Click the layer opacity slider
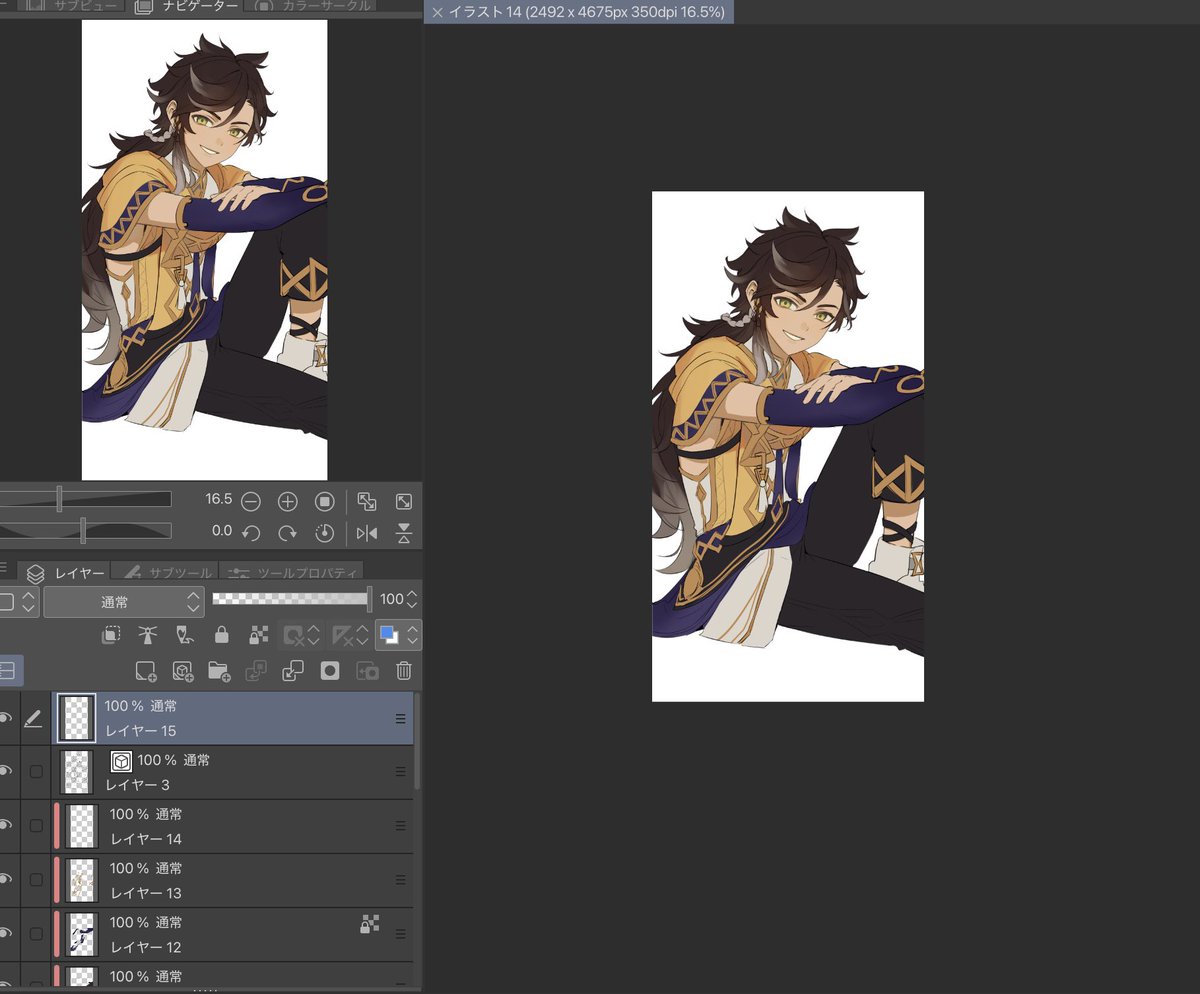 point(292,599)
